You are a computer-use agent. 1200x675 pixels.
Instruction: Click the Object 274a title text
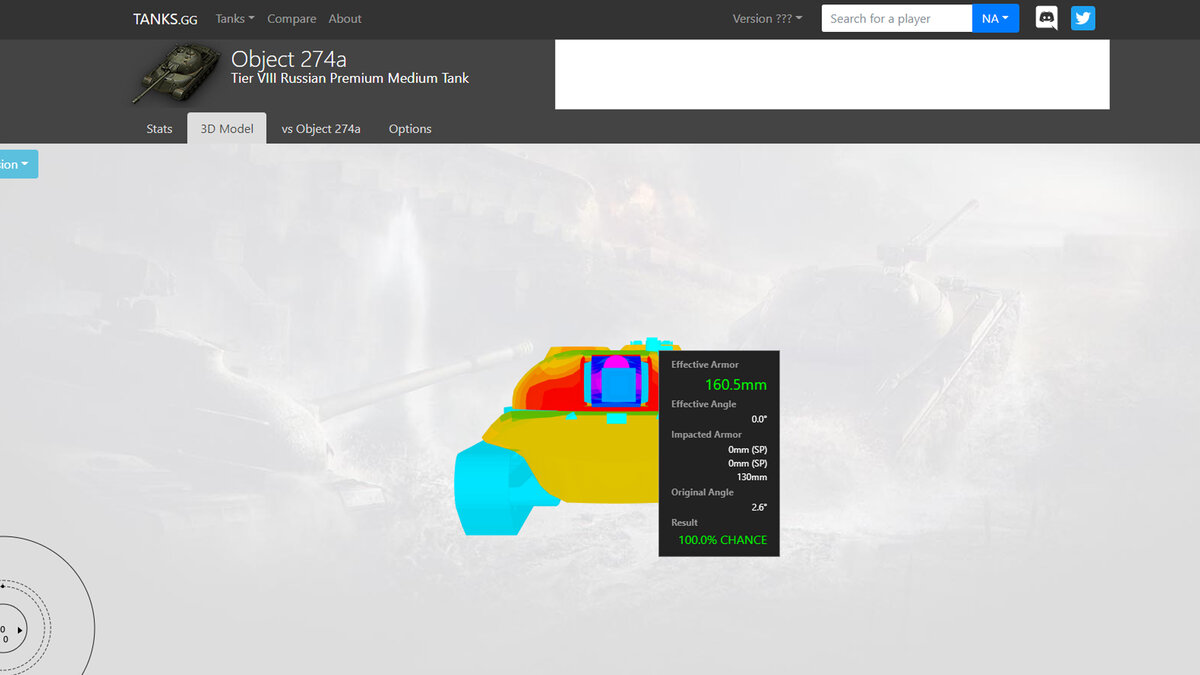click(x=289, y=59)
